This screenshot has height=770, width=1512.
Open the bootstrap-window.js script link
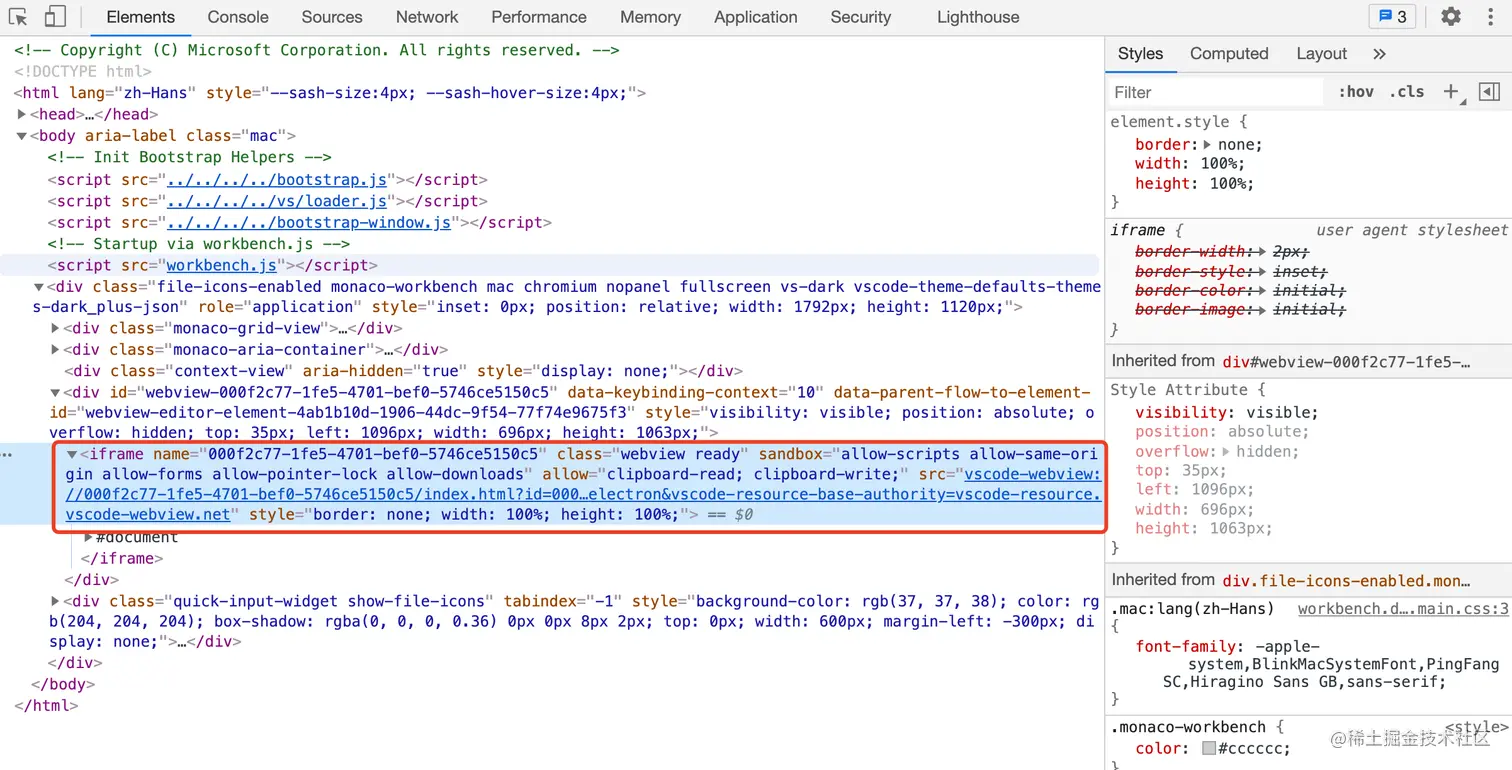[308, 223]
